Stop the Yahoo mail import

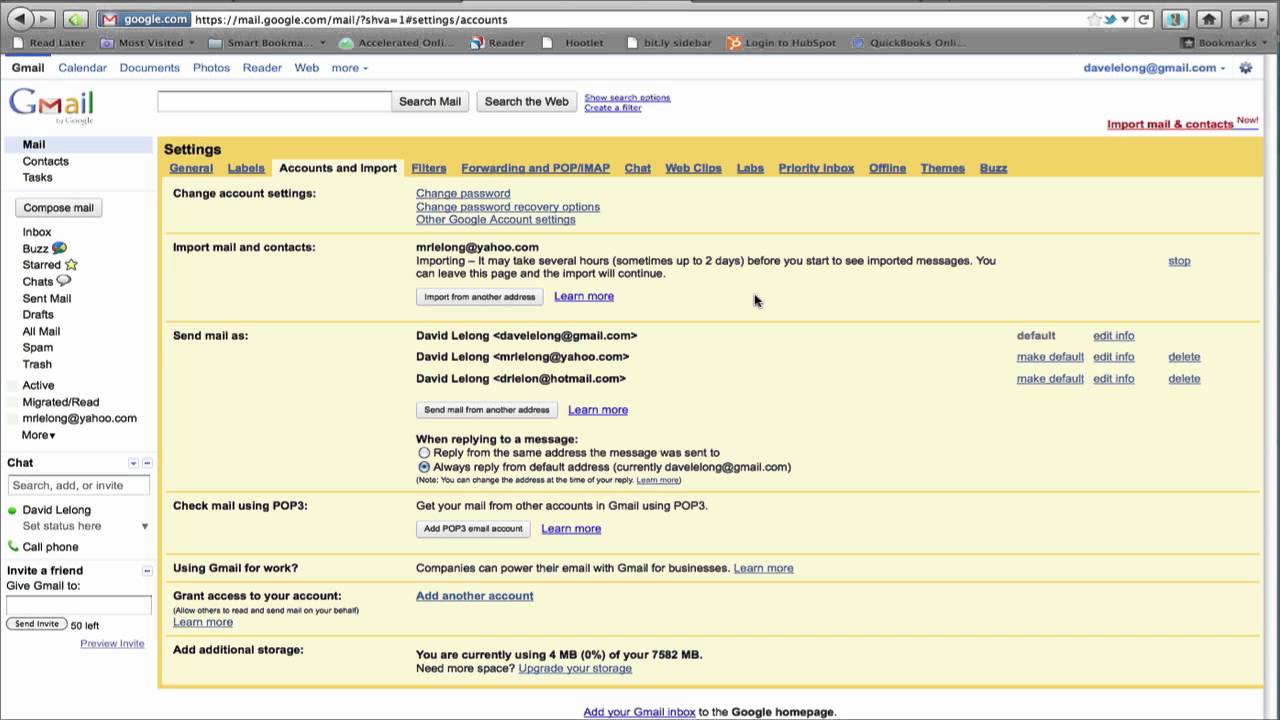(1179, 261)
